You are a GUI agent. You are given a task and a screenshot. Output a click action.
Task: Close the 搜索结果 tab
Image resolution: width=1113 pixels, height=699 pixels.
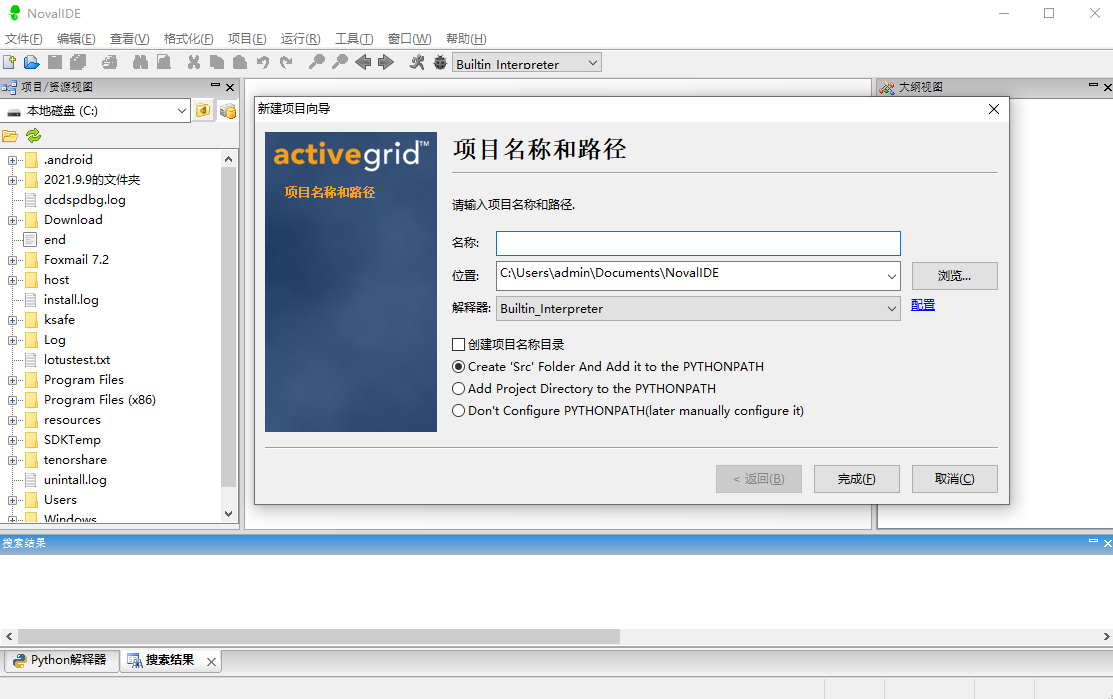pyautogui.click(x=212, y=661)
